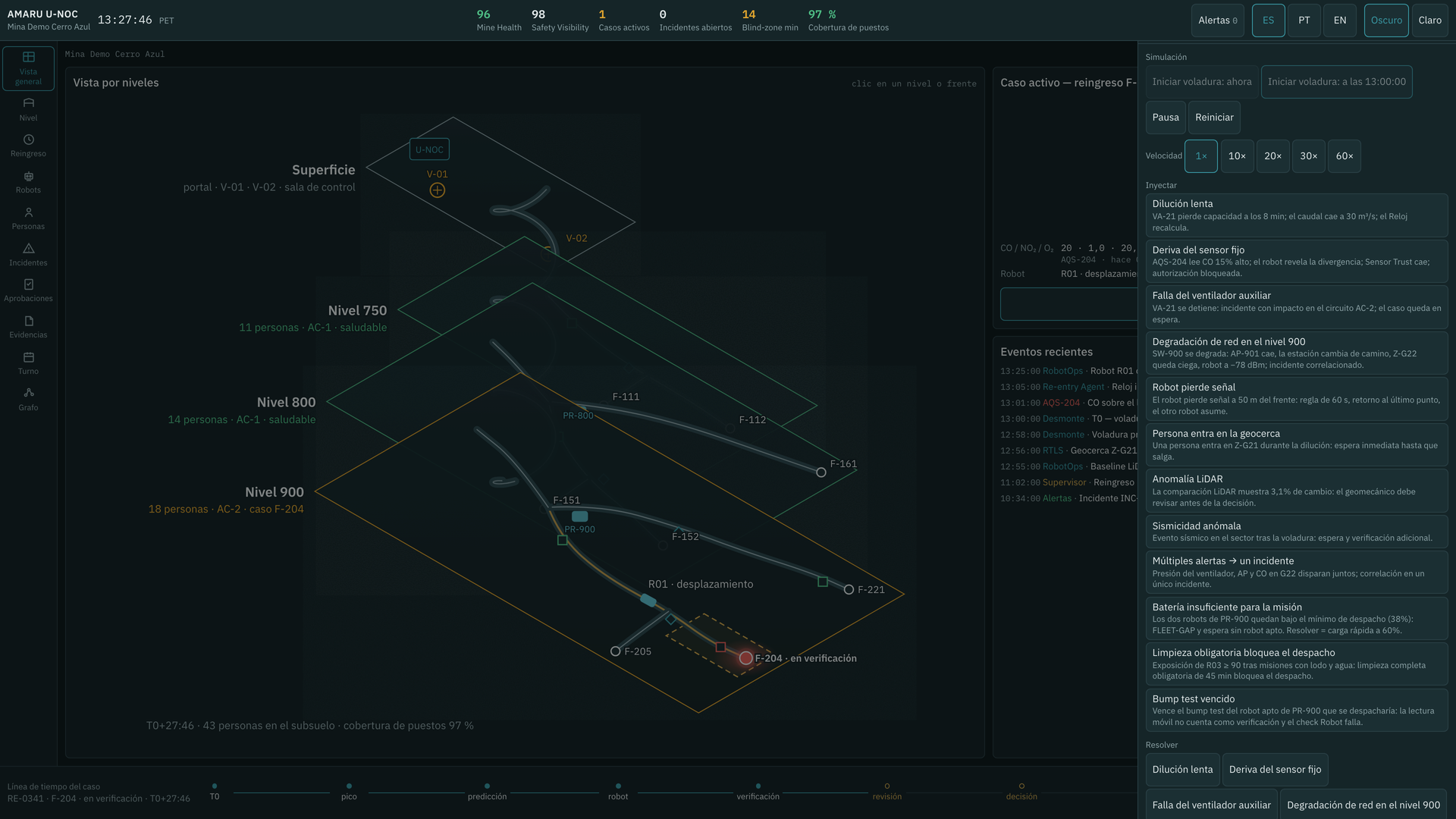Open the U-NOC surface box
This screenshot has height=819, width=1456.
tap(429, 149)
